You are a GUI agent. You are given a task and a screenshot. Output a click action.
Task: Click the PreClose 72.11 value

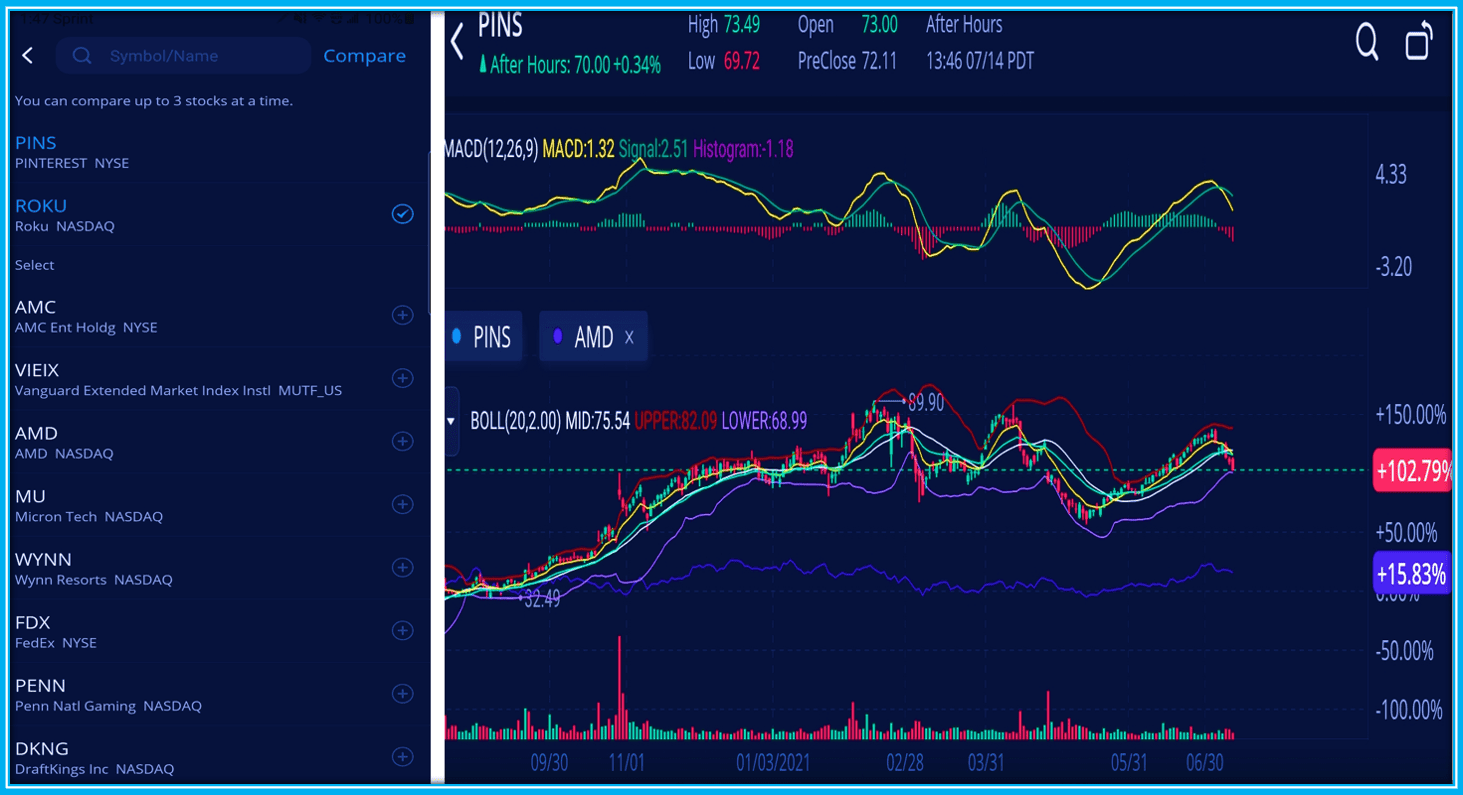coord(847,61)
